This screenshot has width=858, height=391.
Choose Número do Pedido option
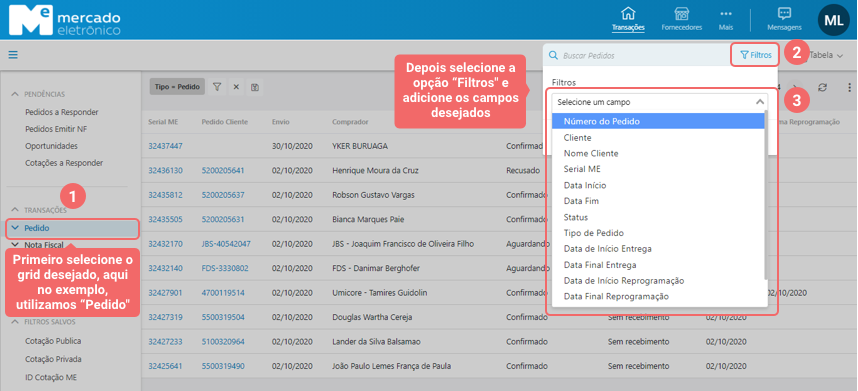658,121
